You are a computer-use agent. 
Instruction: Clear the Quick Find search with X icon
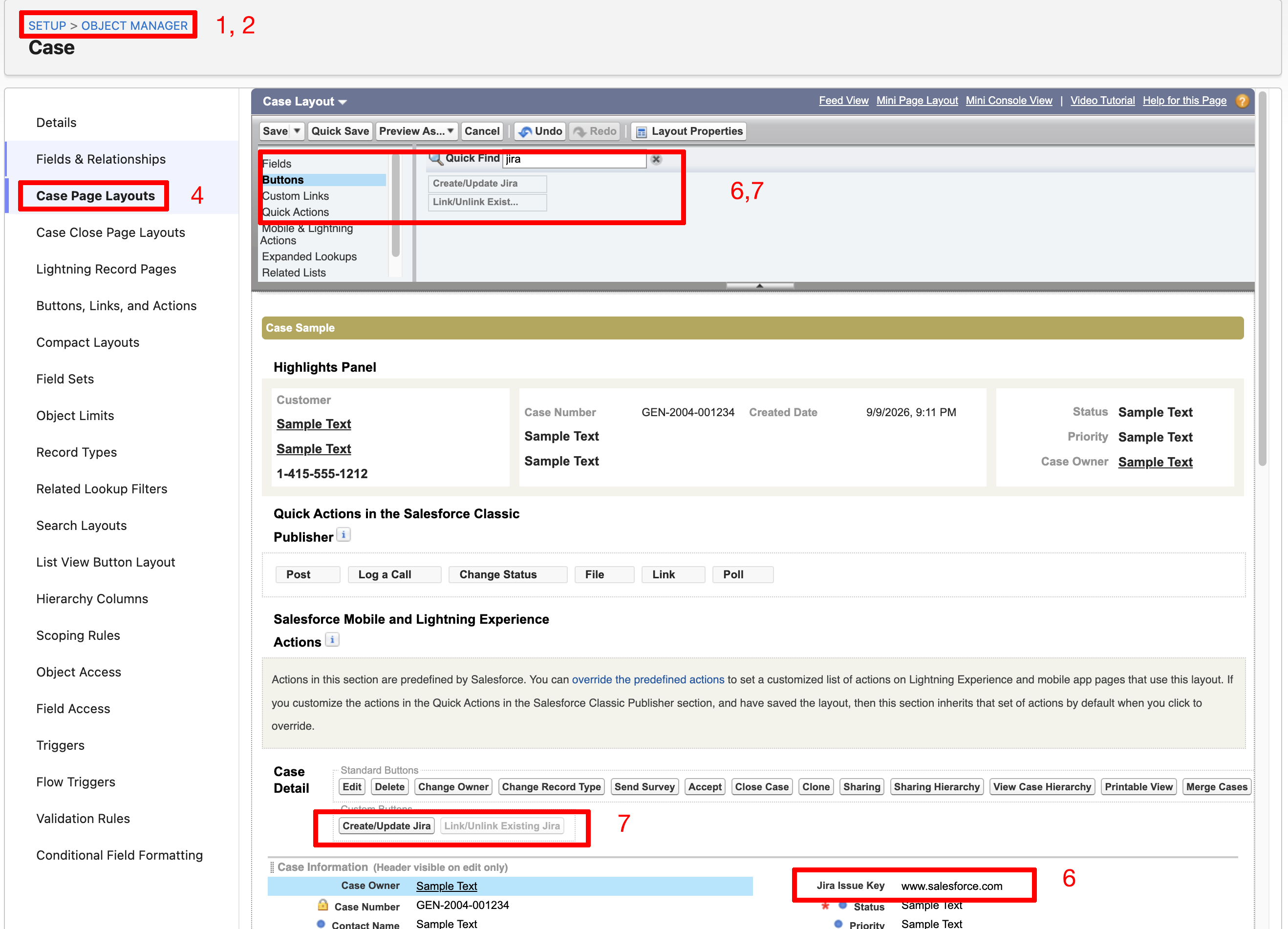pos(656,160)
